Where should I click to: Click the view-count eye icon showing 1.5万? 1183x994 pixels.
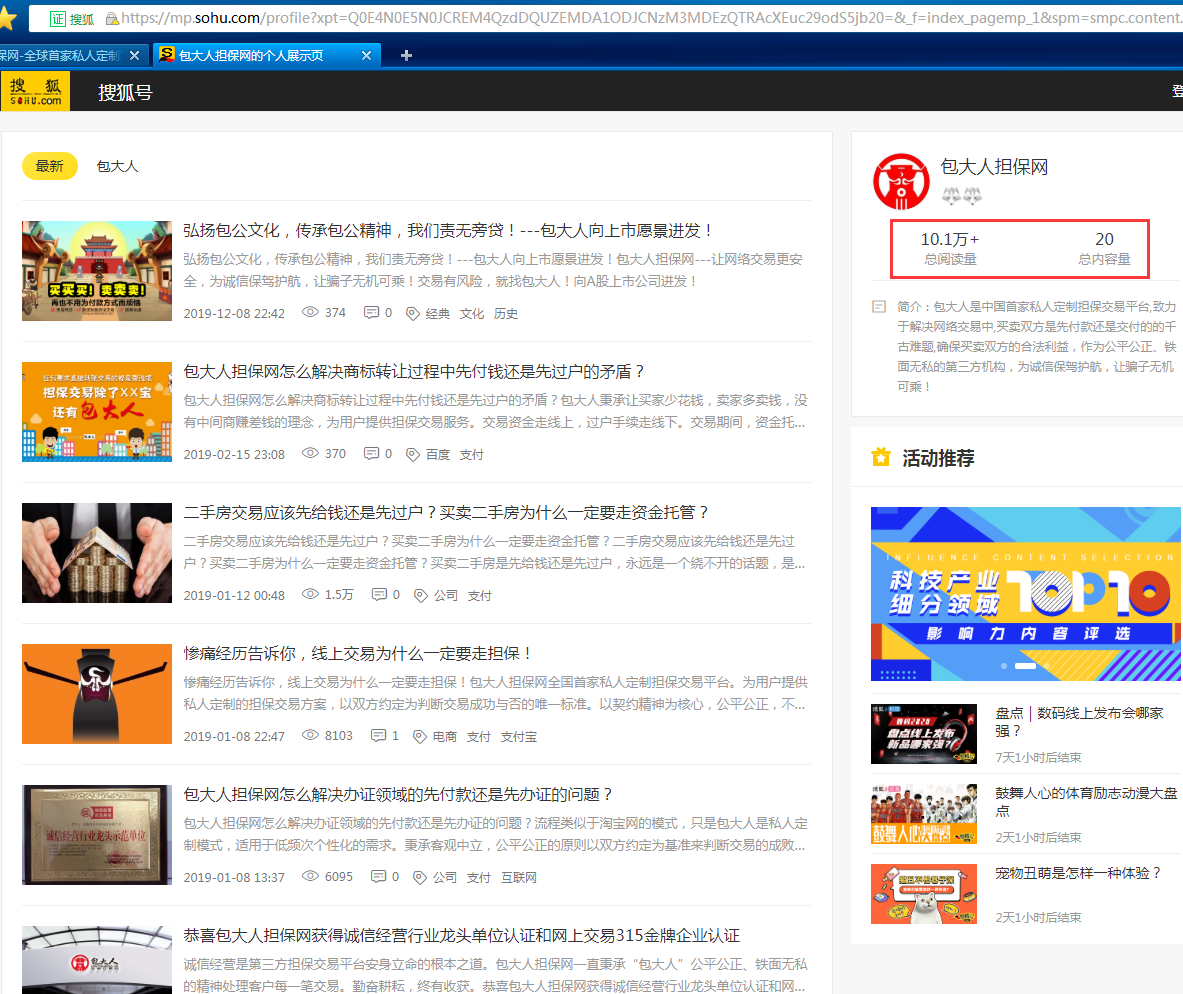tap(310, 594)
